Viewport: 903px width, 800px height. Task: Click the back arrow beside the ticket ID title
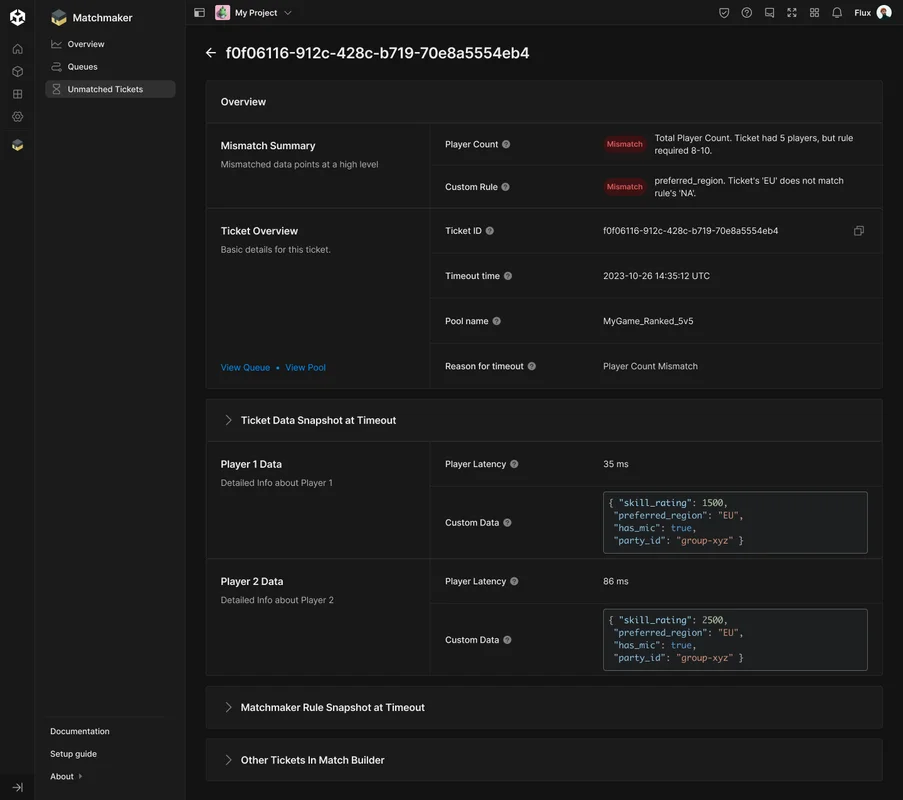coord(211,53)
